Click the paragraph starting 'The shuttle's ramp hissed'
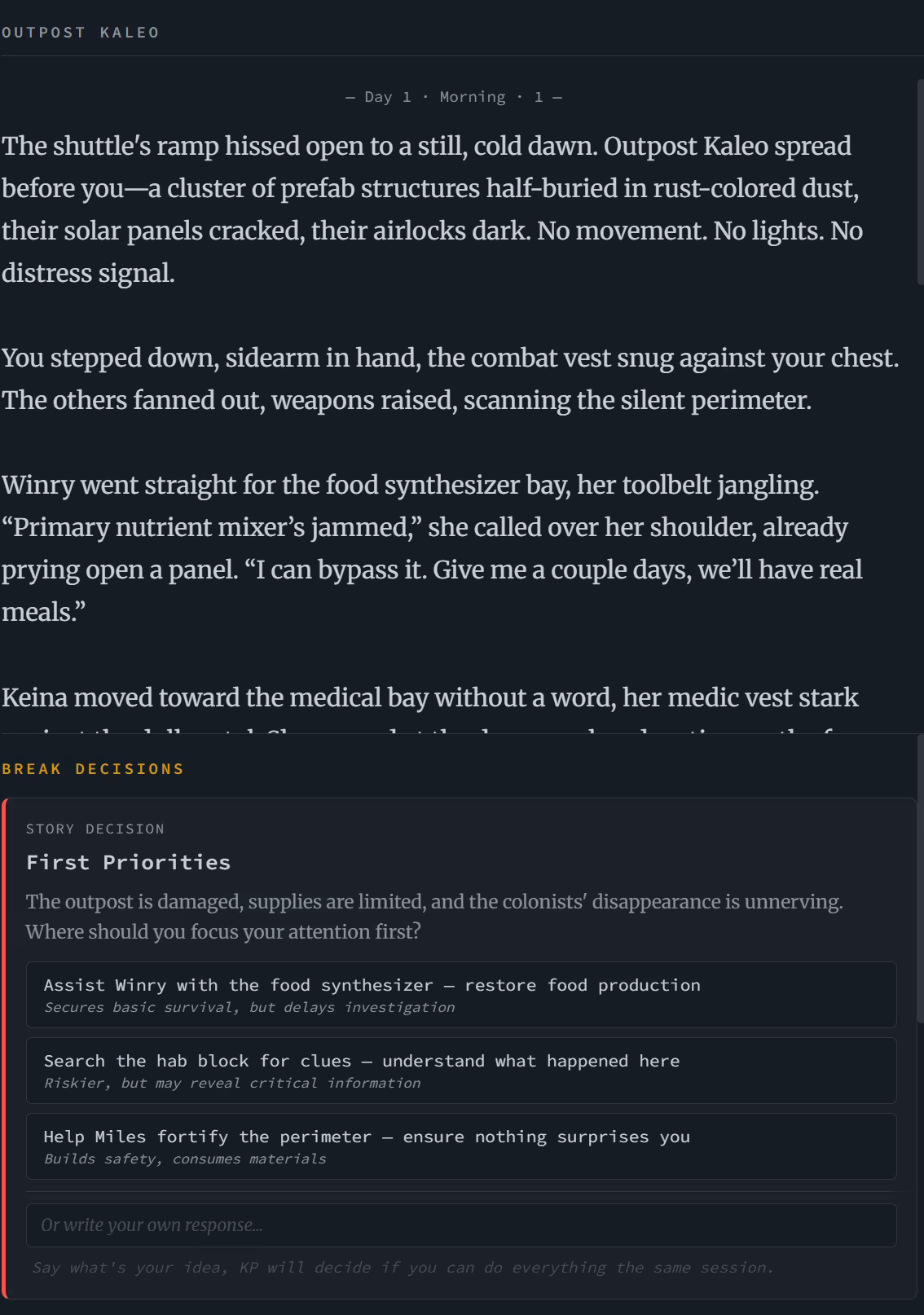This screenshot has height=1315, width=924. pos(432,209)
